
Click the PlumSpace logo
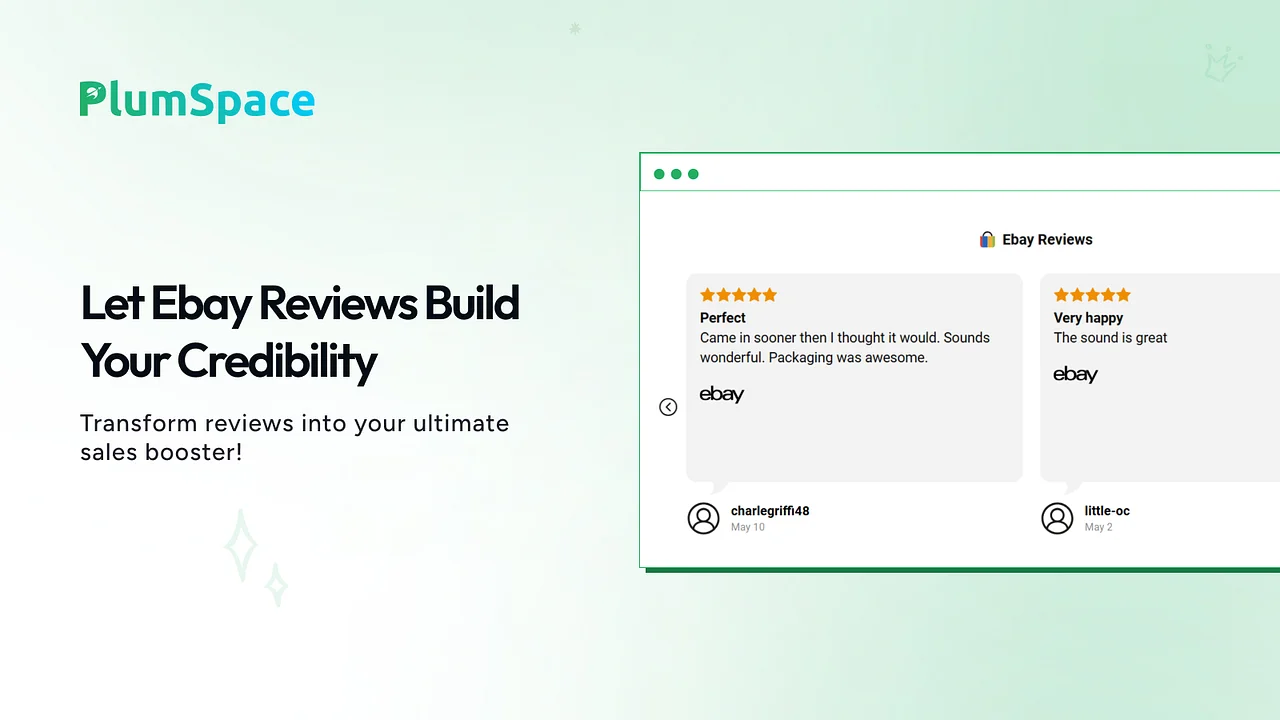tap(197, 101)
